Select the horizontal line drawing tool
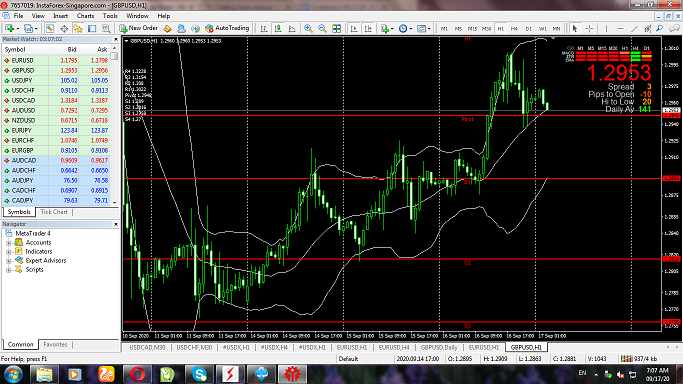 [x=620, y=28]
